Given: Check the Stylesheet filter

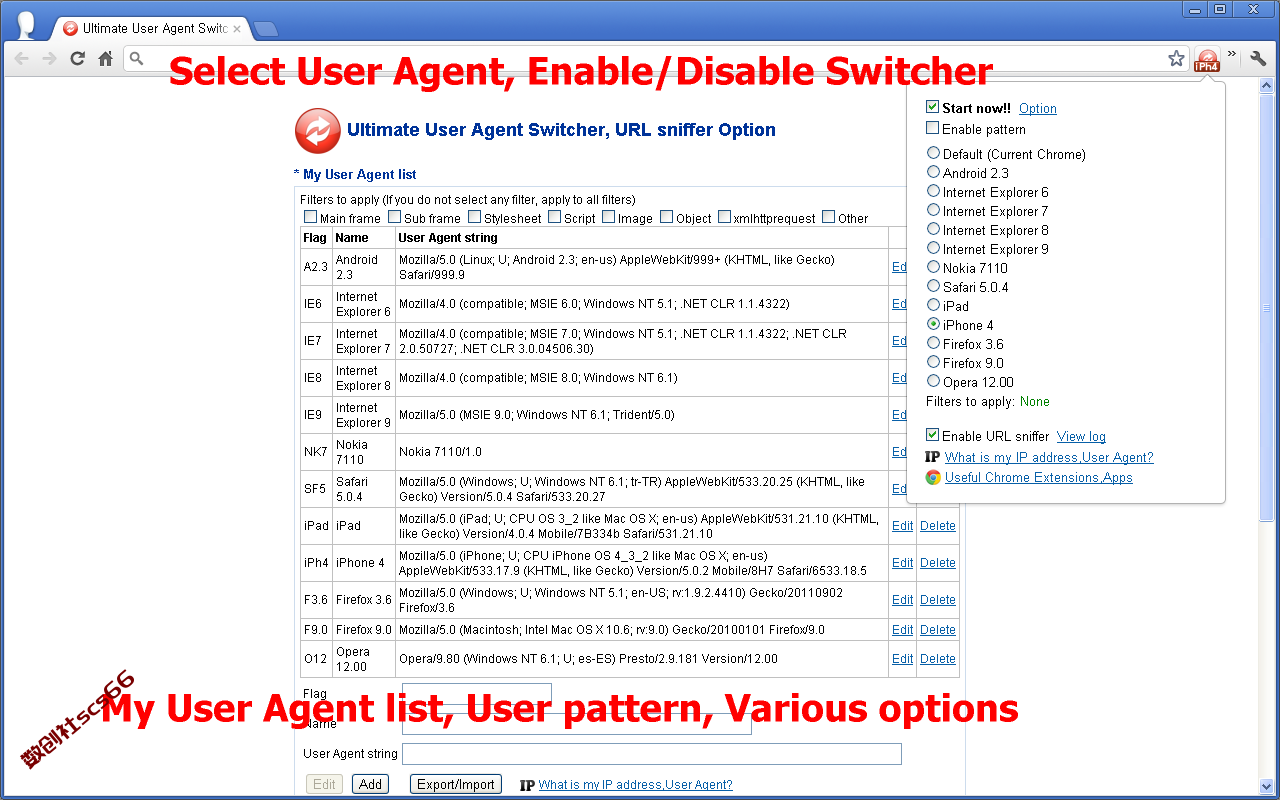Looking at the screenshot, I should [x=474, y=217].
